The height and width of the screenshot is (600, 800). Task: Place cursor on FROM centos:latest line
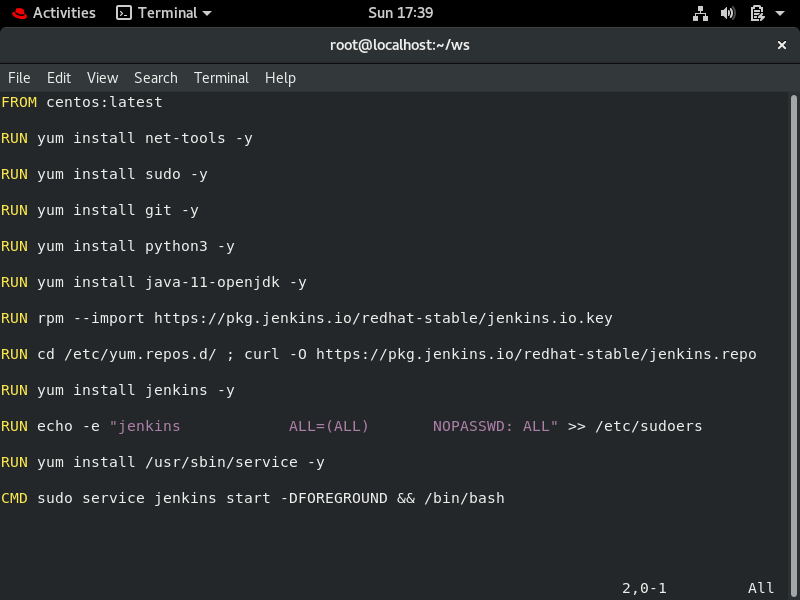pos(82,102)
